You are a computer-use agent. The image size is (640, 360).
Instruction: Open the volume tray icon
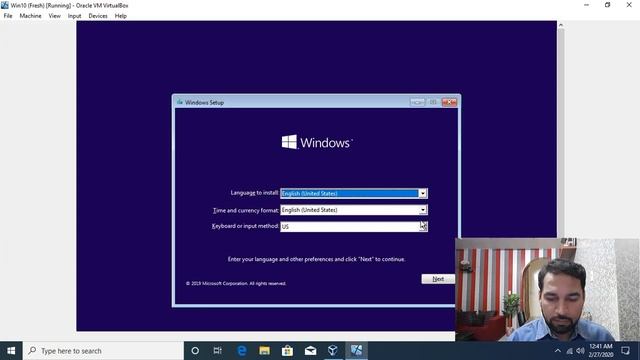(x=580, y=351)
